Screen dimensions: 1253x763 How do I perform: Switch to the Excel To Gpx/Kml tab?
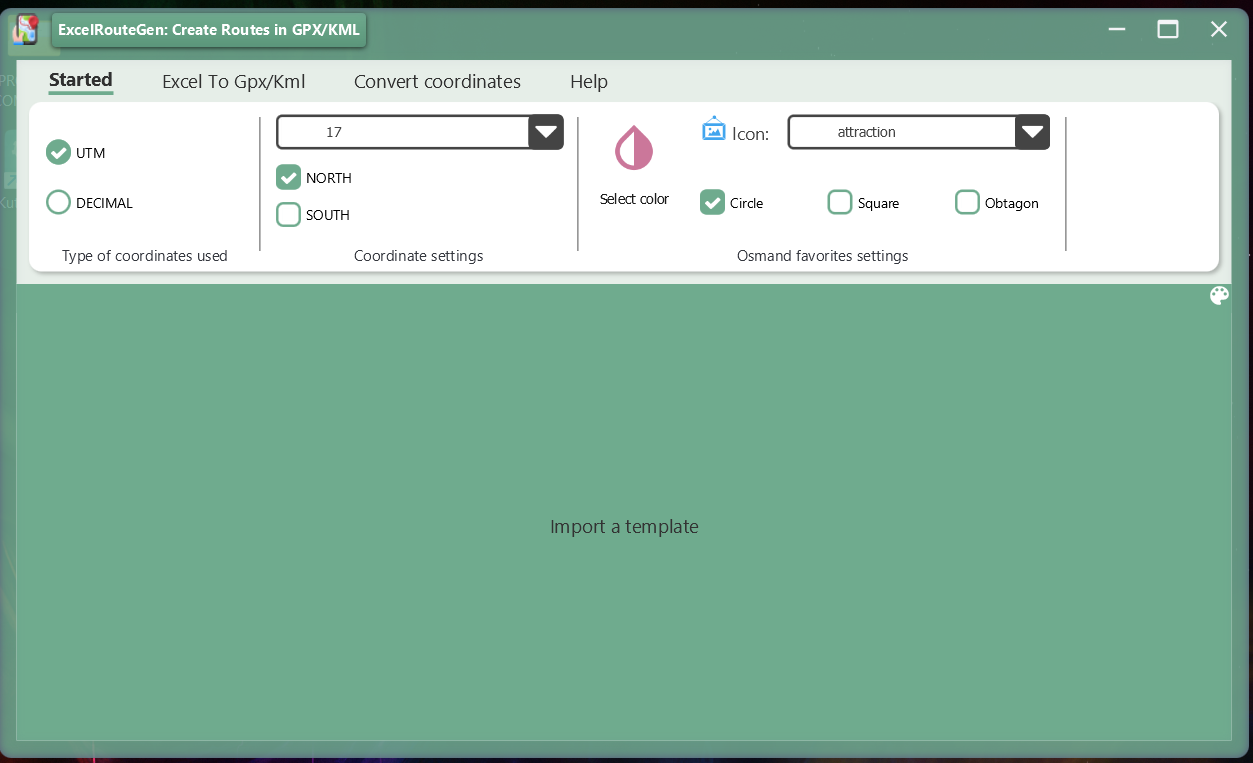click(233, 81)
